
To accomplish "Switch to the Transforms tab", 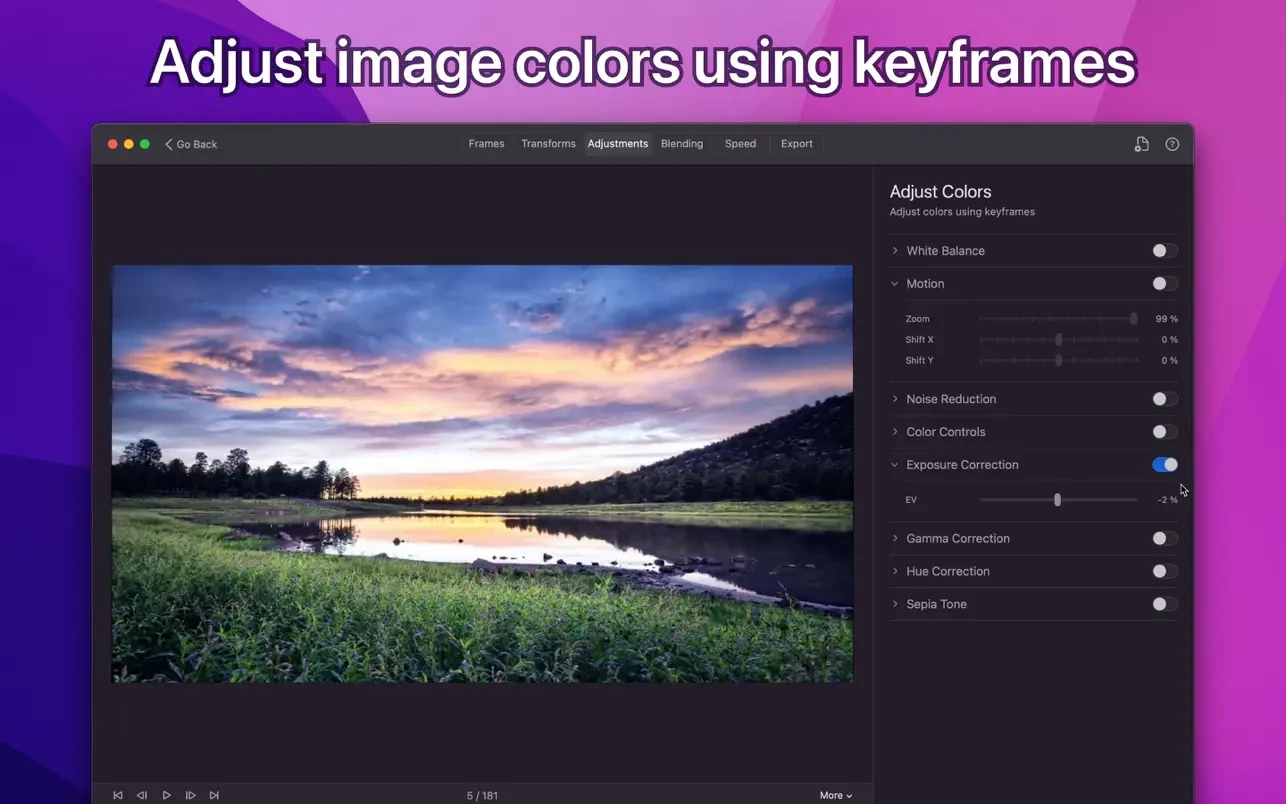I will (548, 144).
